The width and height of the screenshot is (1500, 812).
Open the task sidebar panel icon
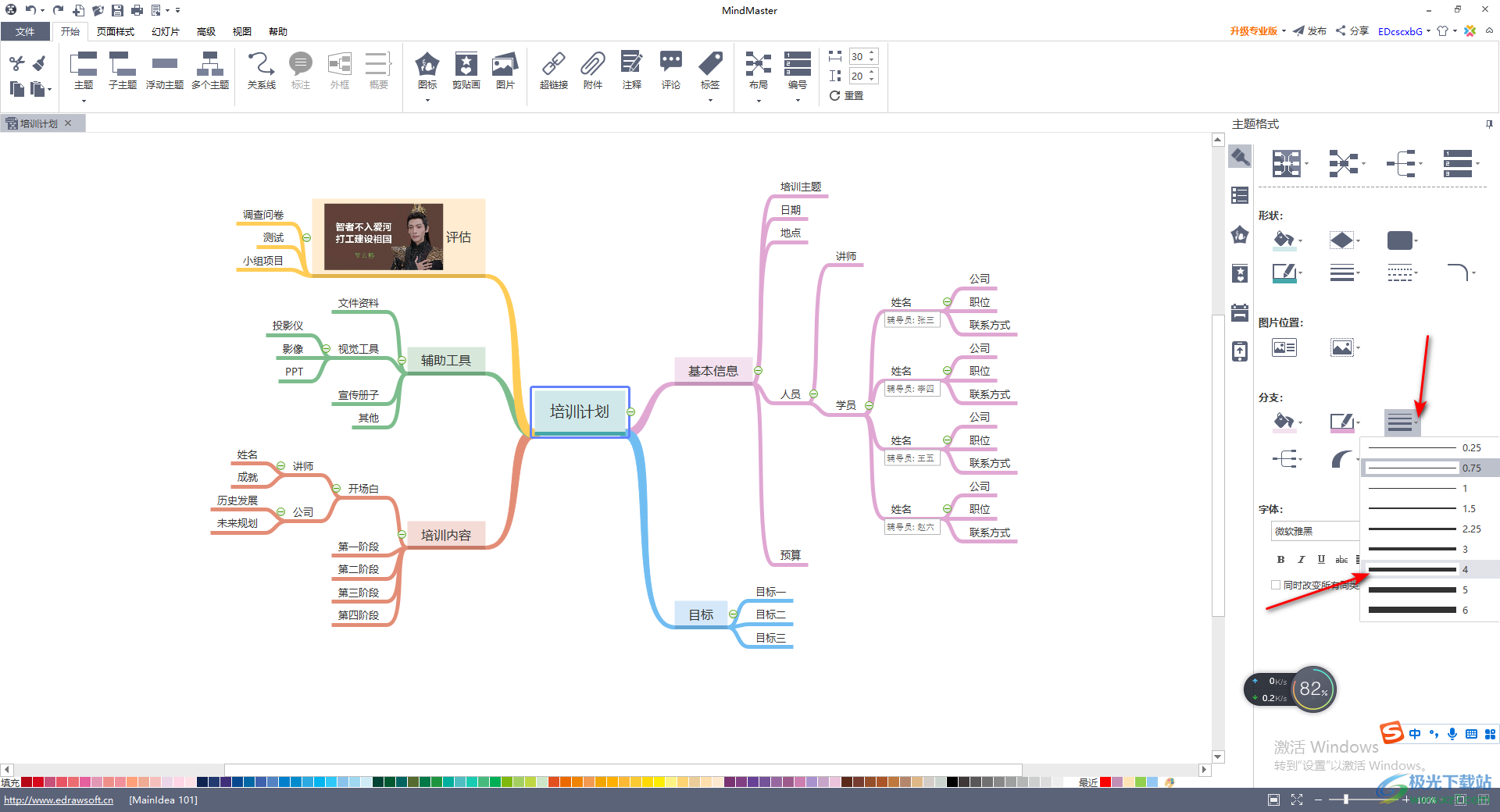point(1240,312)
